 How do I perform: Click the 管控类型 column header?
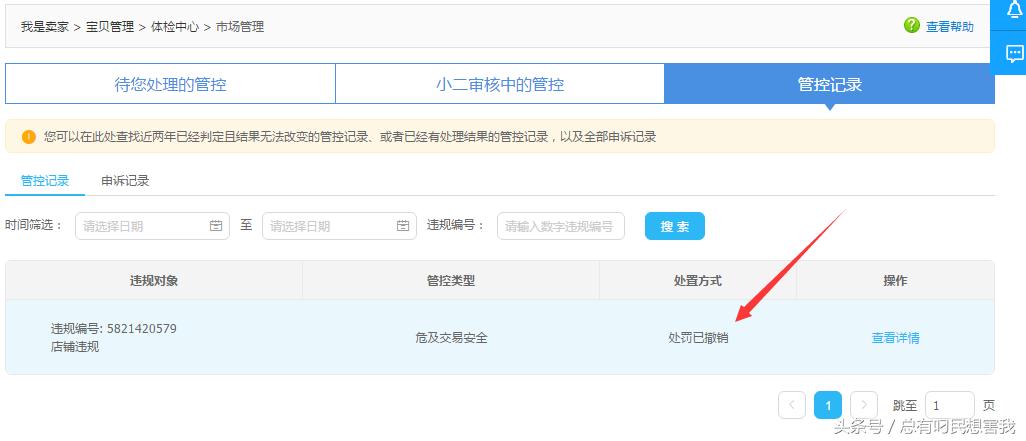coord(451,281)
